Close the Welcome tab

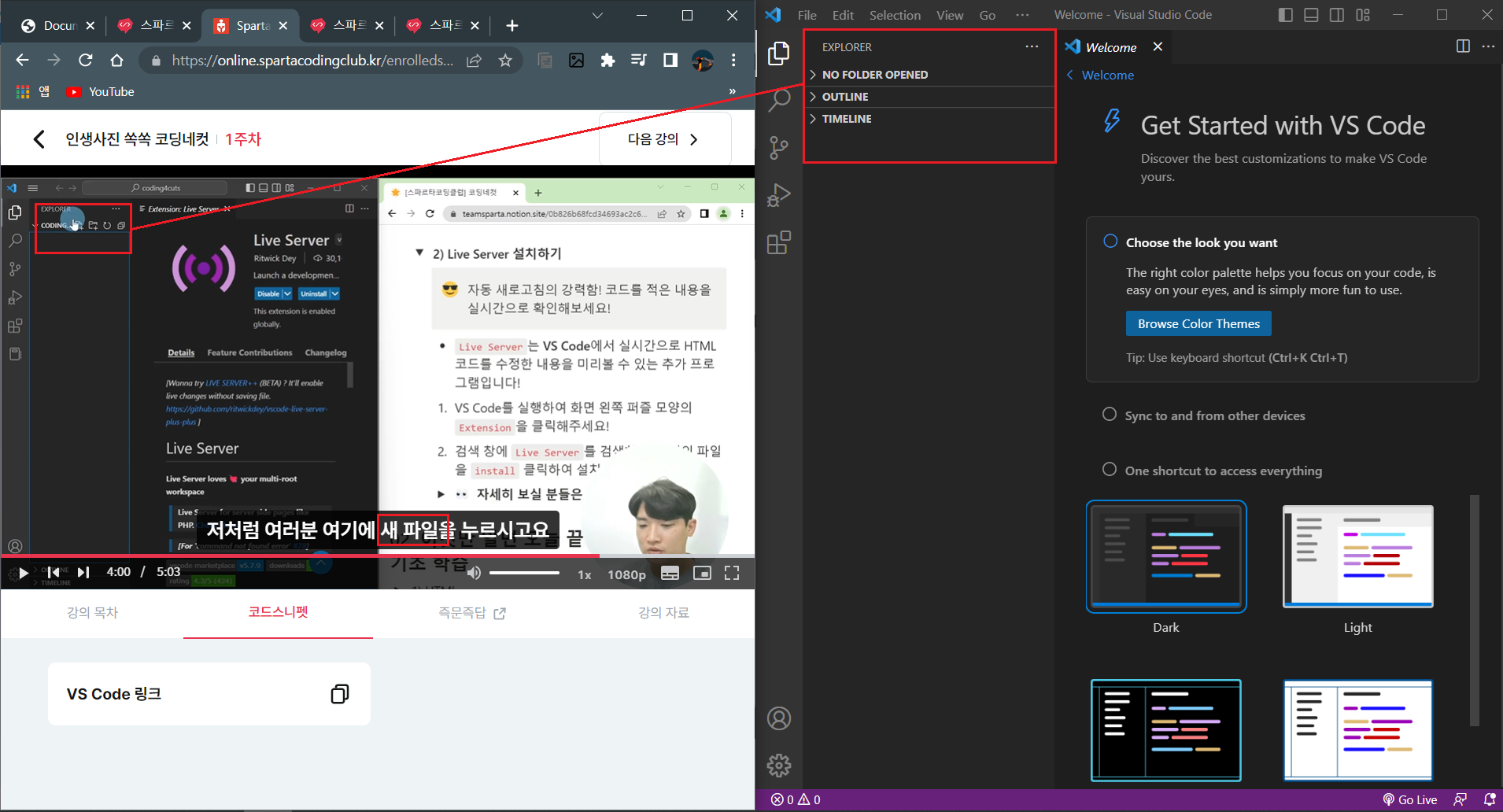[x=1158, y=46]
